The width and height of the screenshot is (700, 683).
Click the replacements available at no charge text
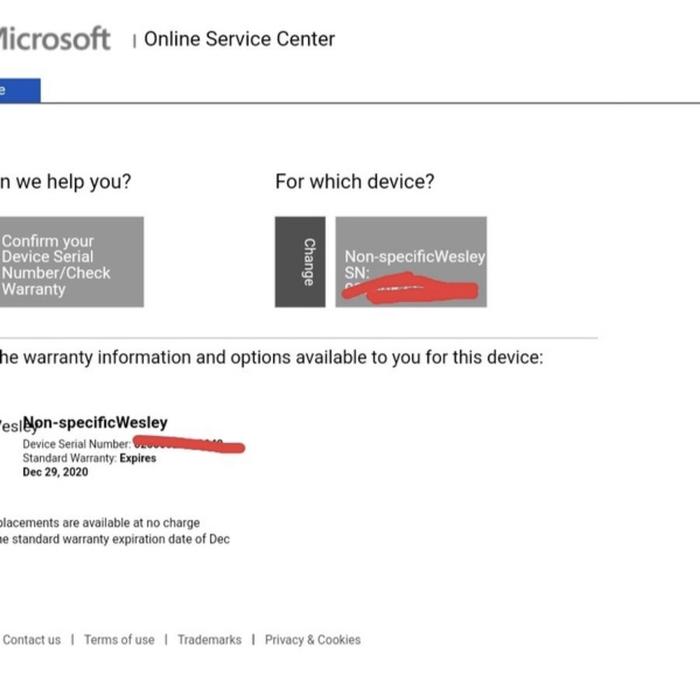[x=100, y=523]
